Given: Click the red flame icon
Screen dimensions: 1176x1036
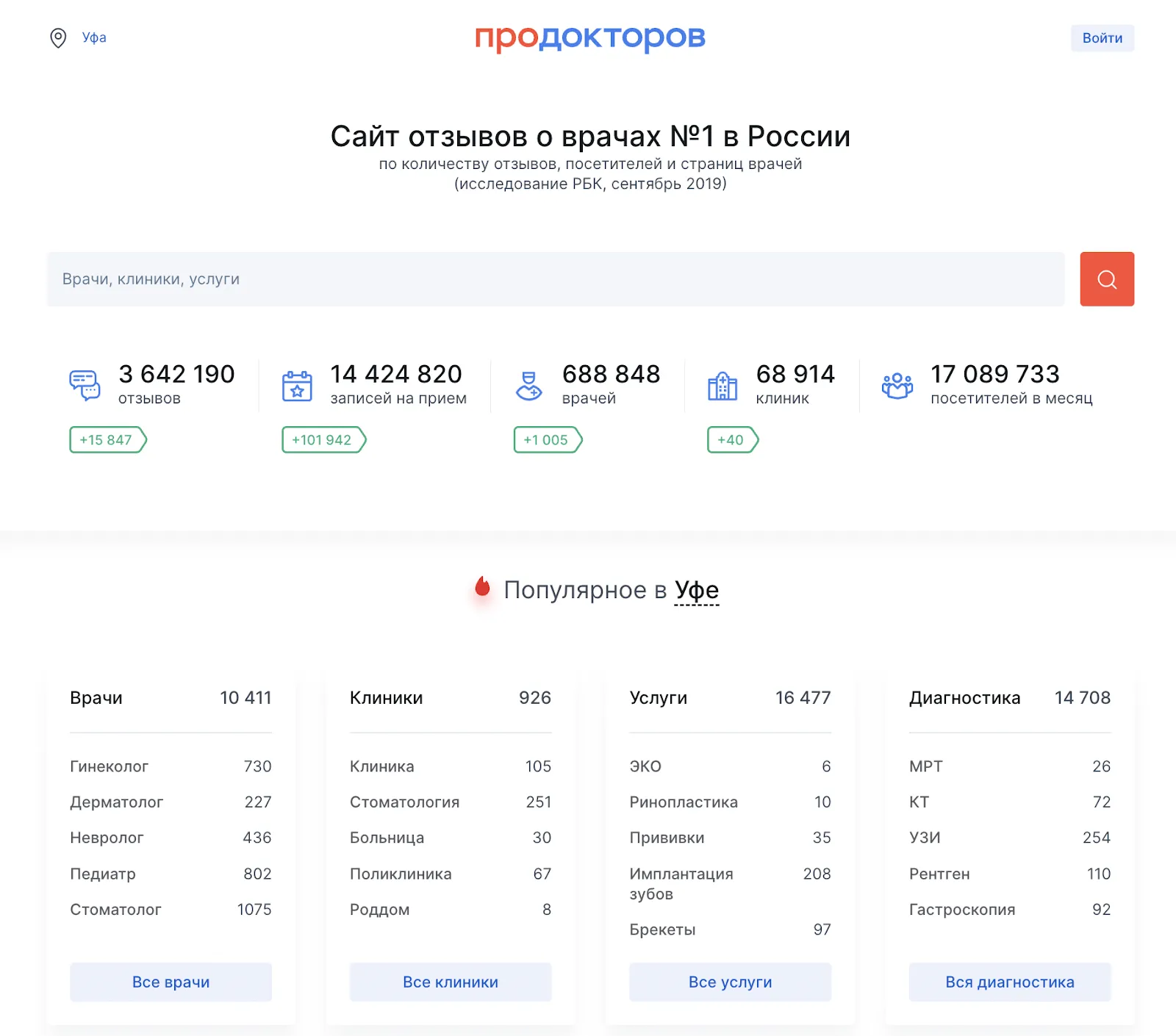Looking at the screenshot, I should pyautogui.click(x=482, y=587).
